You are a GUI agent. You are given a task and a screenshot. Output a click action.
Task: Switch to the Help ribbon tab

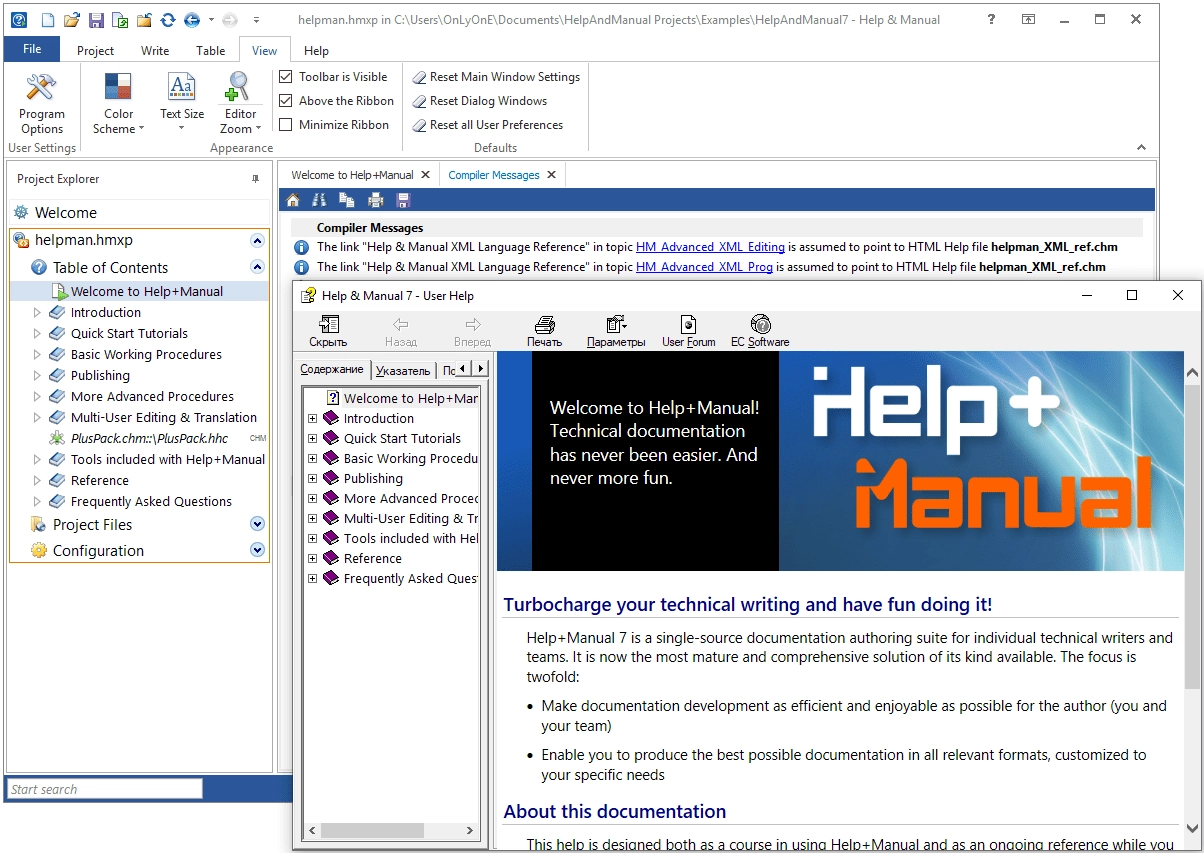point(316,50)
